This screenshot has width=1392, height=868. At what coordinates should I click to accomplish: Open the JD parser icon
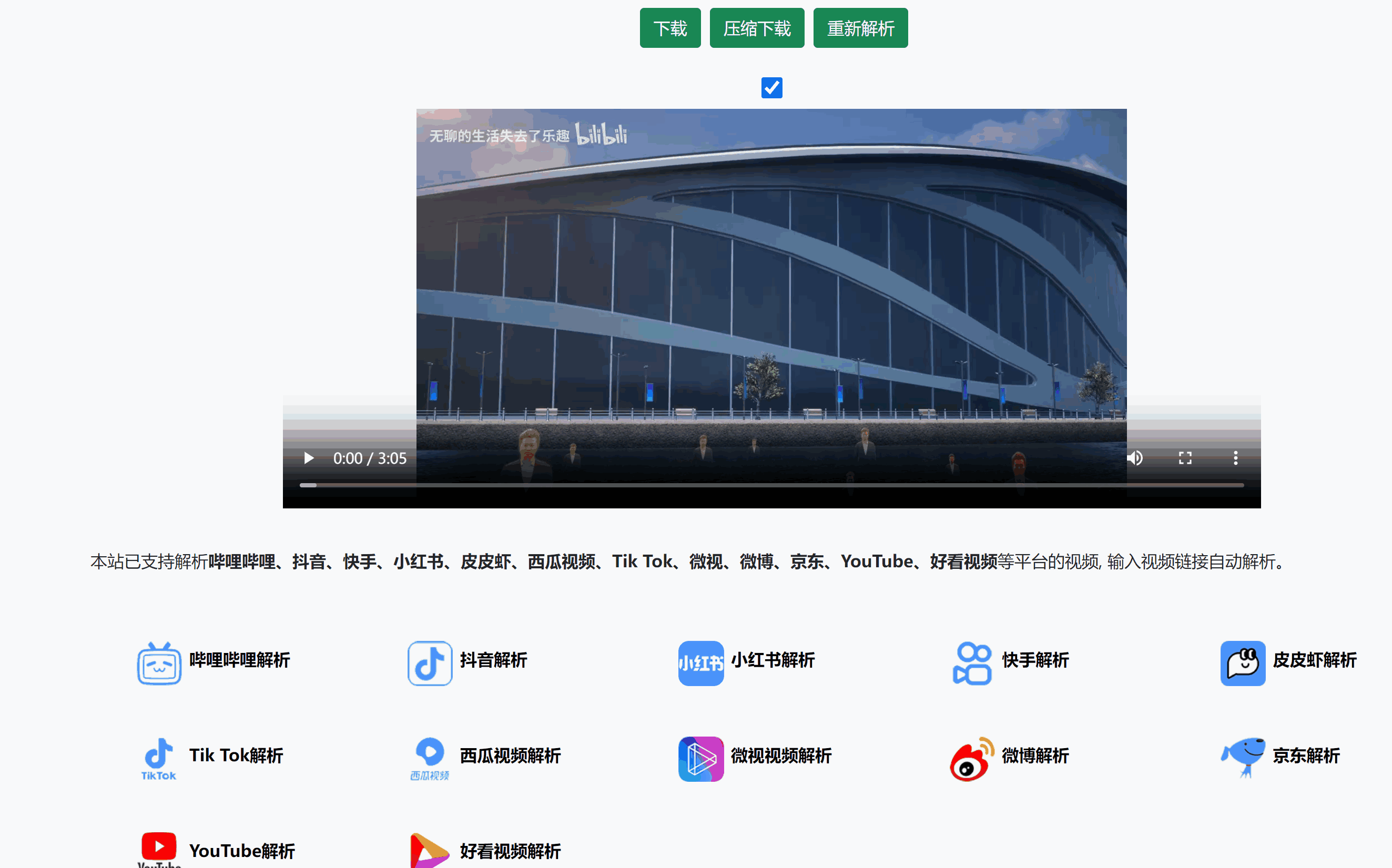pyautogui.click(x=1243, y=758)
